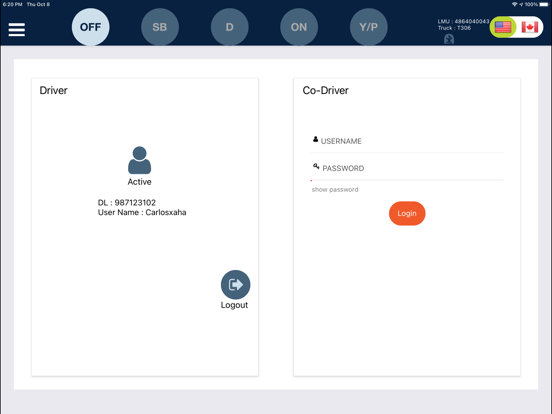Tap the Wi-Fi icon in status bar

(x=514, y=4)
